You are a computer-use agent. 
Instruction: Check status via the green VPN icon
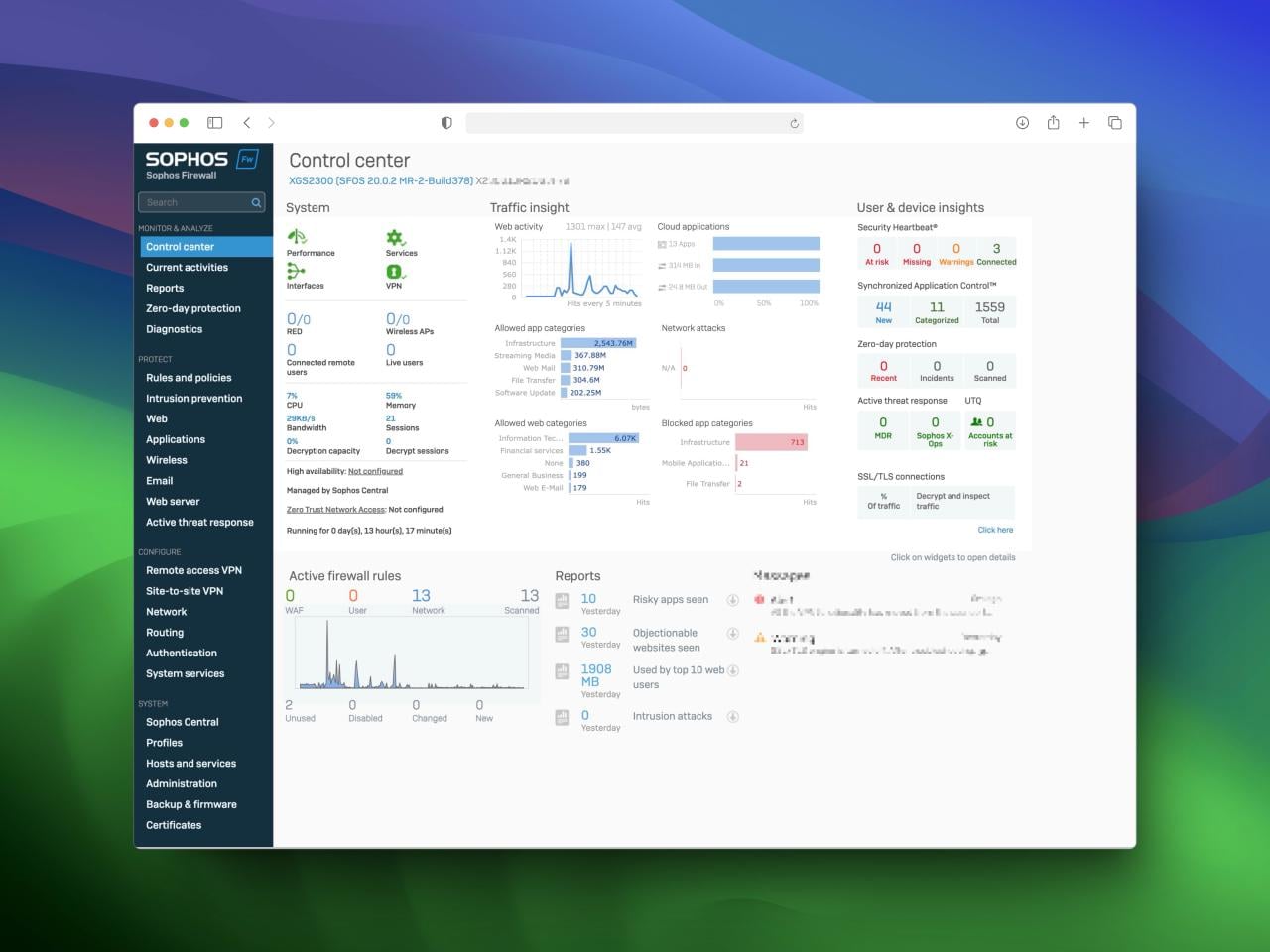tap(393, 270)
